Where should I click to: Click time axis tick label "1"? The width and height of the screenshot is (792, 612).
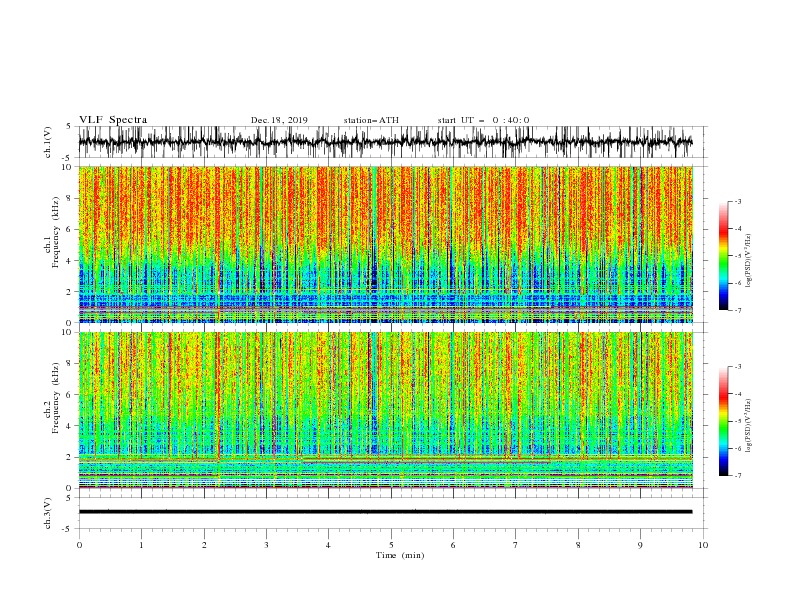coord(141,545)
